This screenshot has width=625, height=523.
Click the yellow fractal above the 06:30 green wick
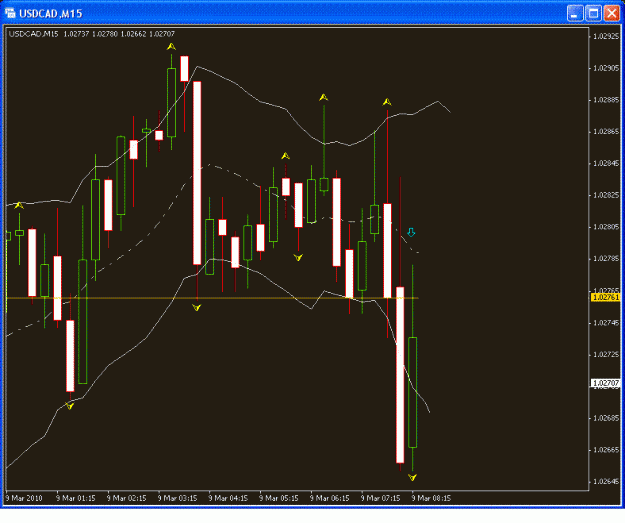point(324,97)
